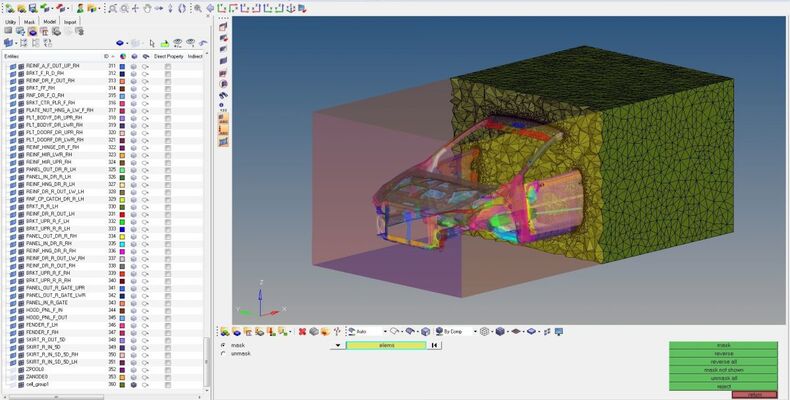Click the person user profile icon
Screen dimensions: 790x400
(x=79, y=8)
